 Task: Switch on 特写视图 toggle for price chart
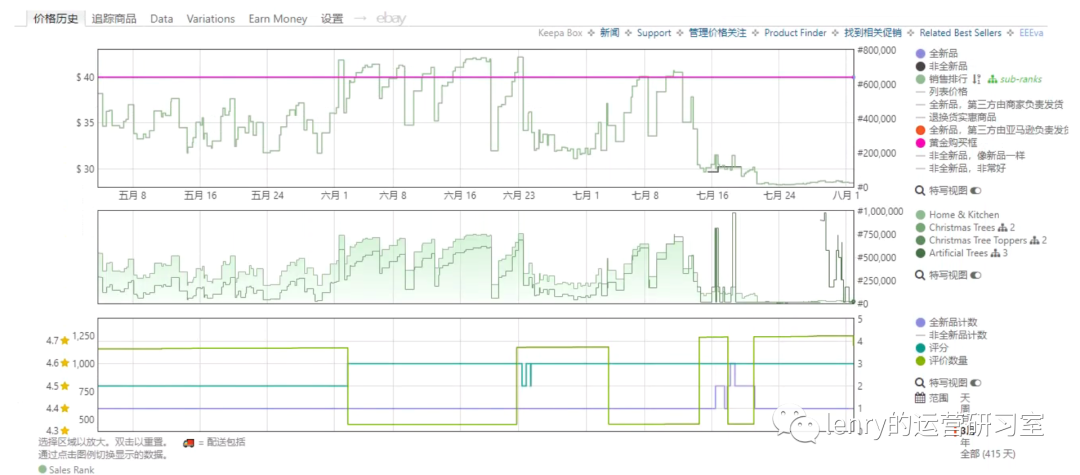click(x=975, y=190)
